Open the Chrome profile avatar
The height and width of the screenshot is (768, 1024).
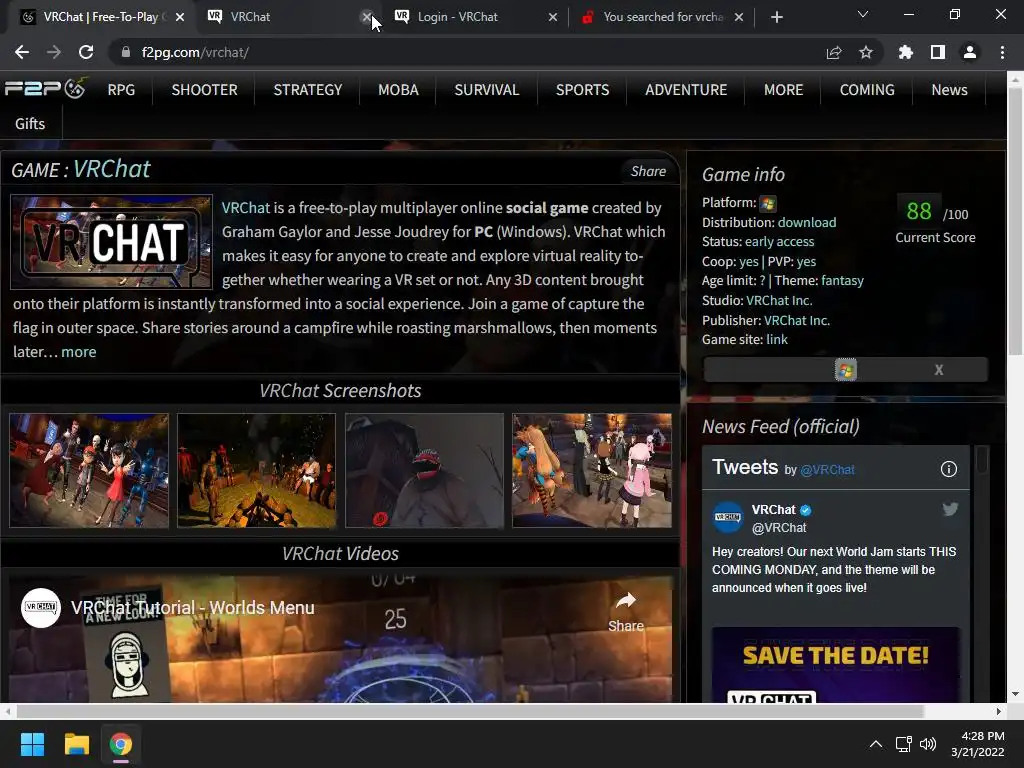[x=970, y=52]
